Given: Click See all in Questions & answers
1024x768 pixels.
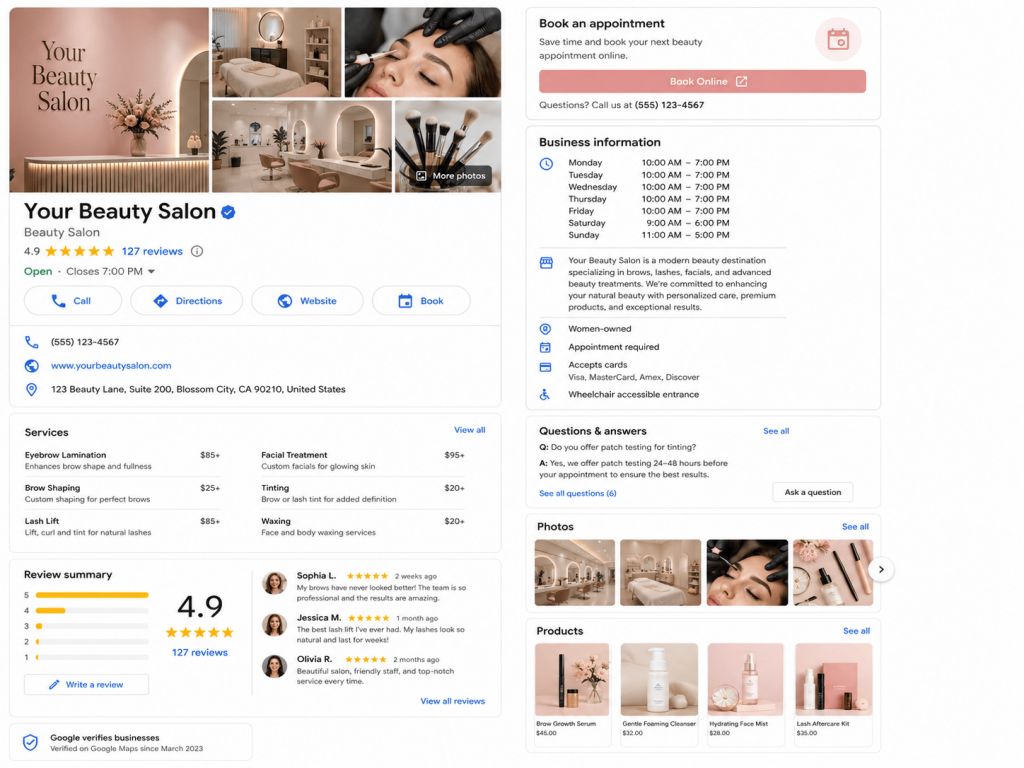Looking at the screenshot, I should click(x=776, y=432).
